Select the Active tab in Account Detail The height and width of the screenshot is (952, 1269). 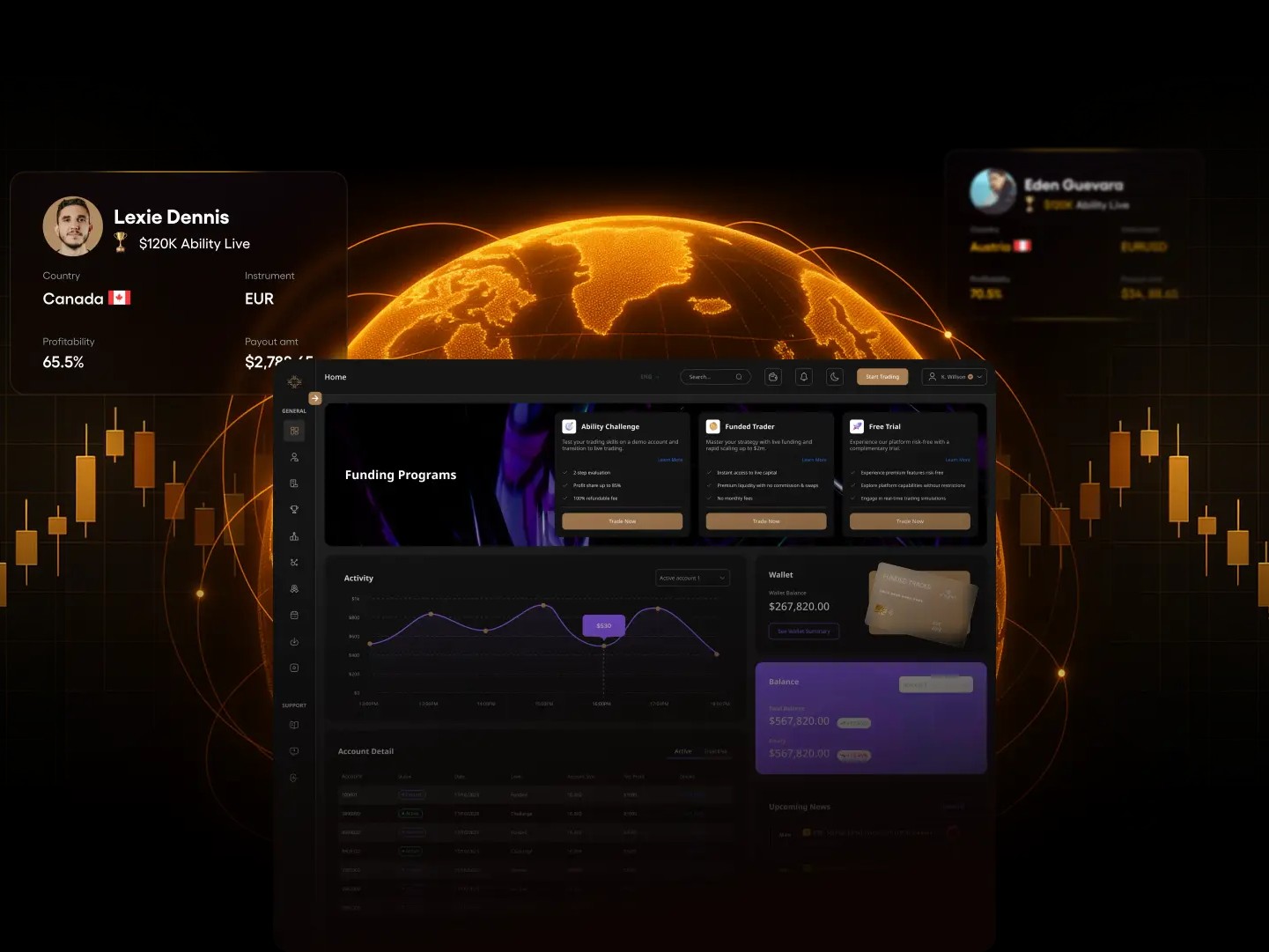(x=682, y=751)
